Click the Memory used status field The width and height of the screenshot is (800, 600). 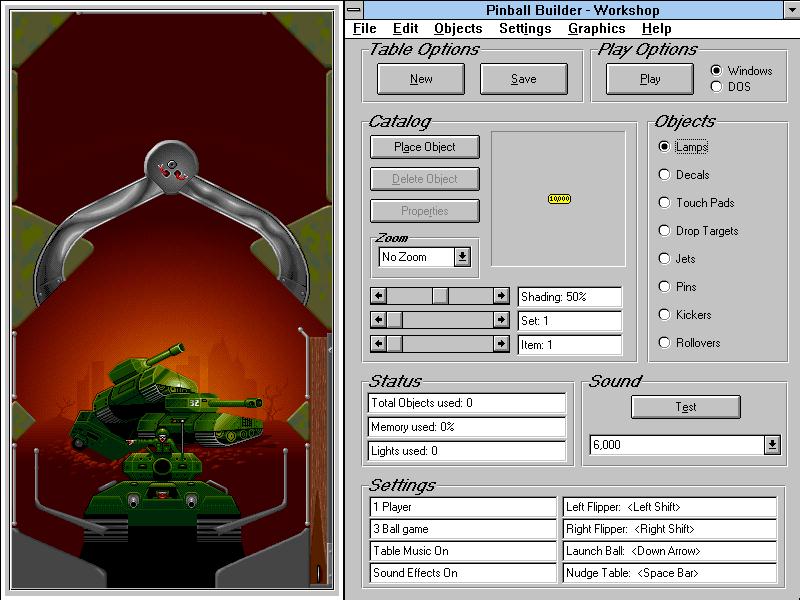(467, 427)
